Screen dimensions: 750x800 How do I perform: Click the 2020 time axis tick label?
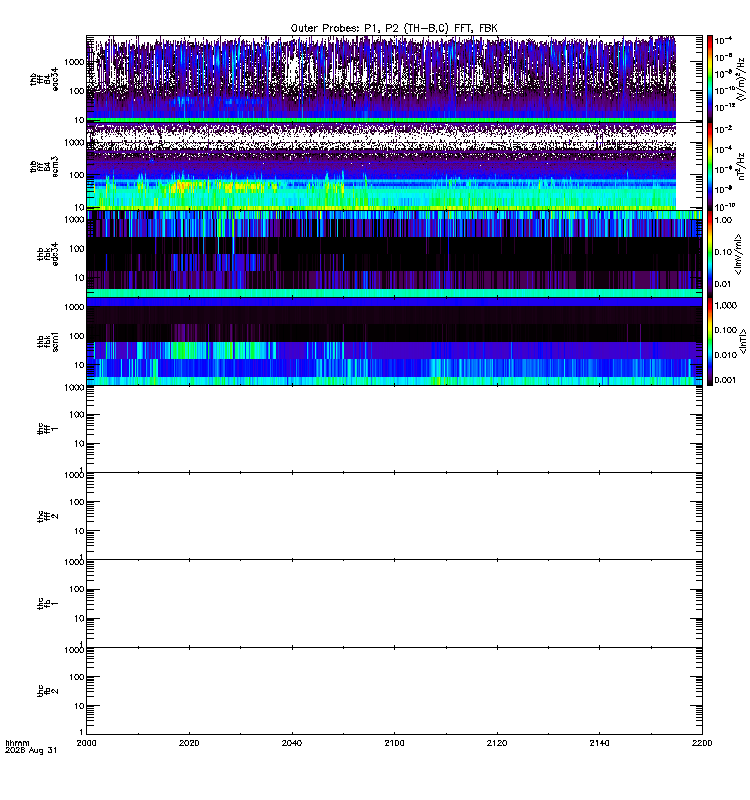pyautogui.click(x=189, y=743)
